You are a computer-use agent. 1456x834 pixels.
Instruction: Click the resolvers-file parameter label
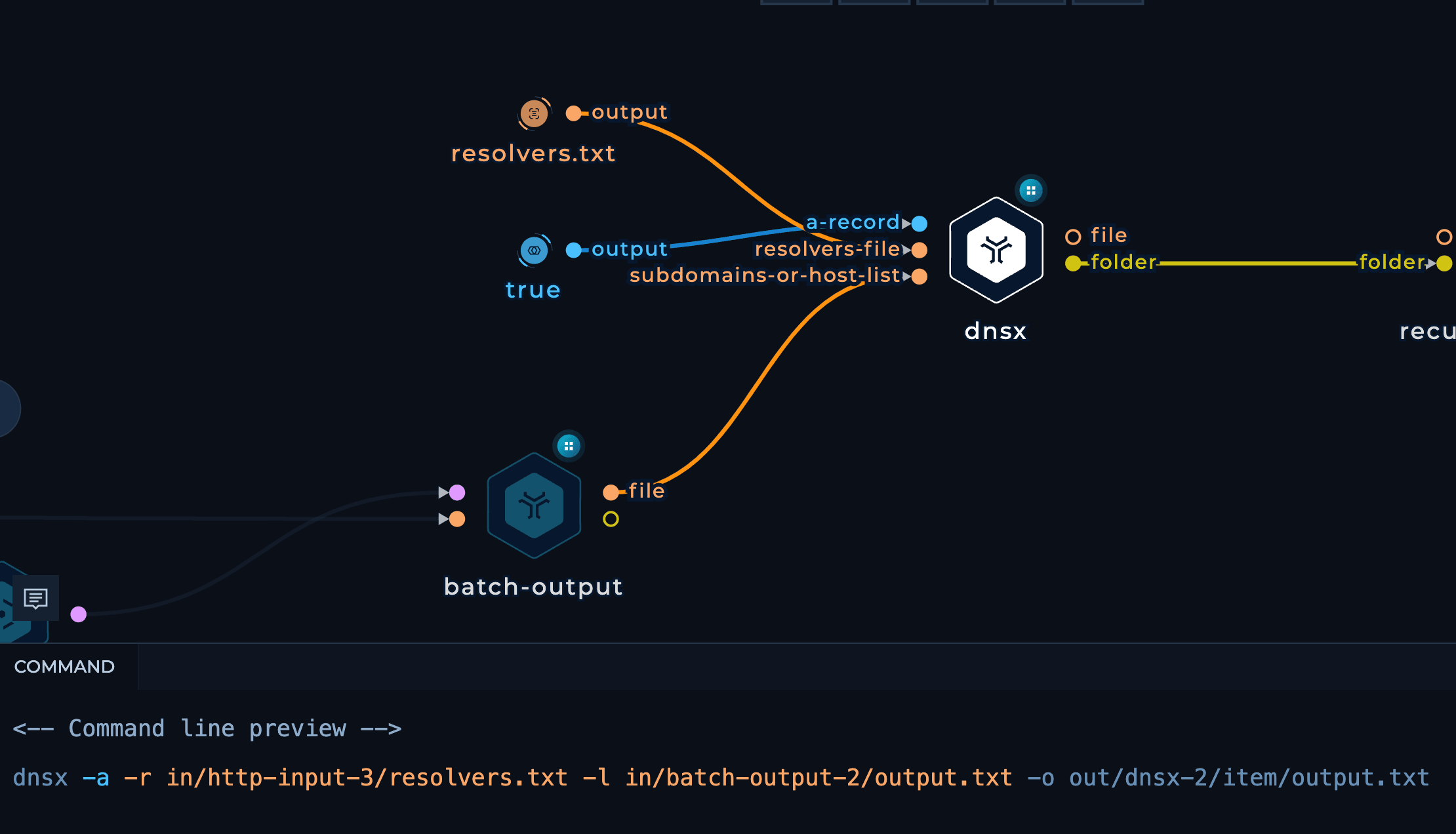[828, 249]
